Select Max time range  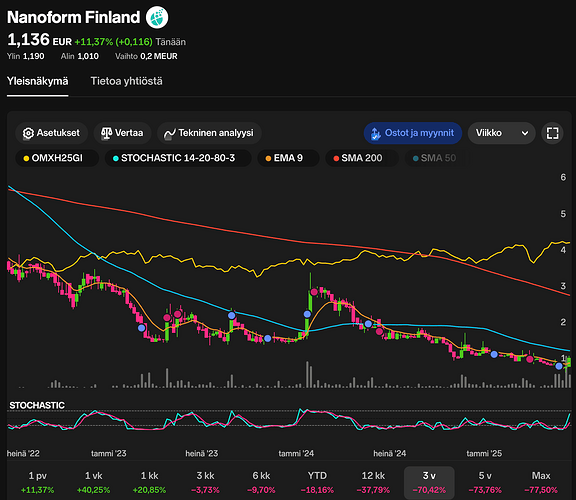541,482
